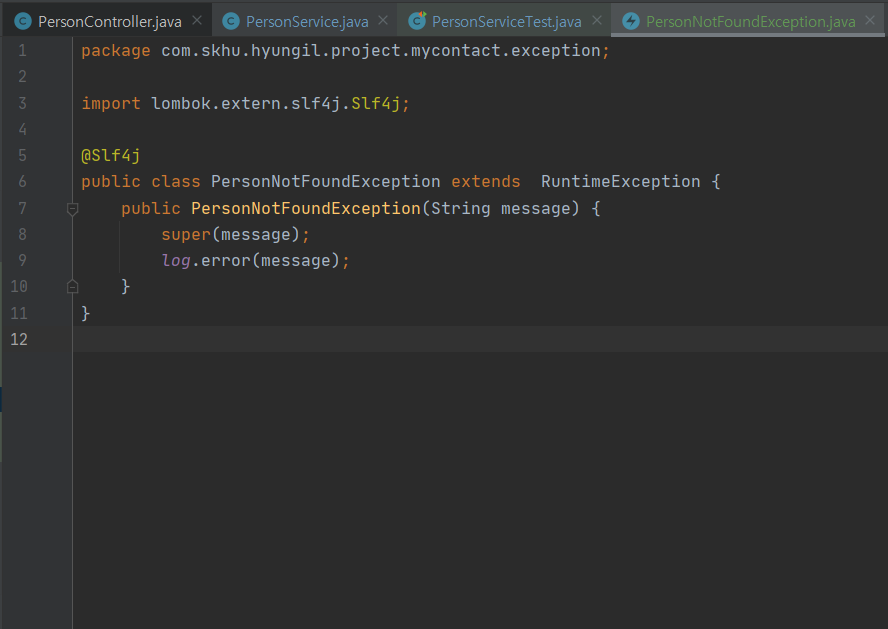Collapse the constructor fold marker on line 7
This screenshot has width=888, height=629.
click(x=72, y=209)
